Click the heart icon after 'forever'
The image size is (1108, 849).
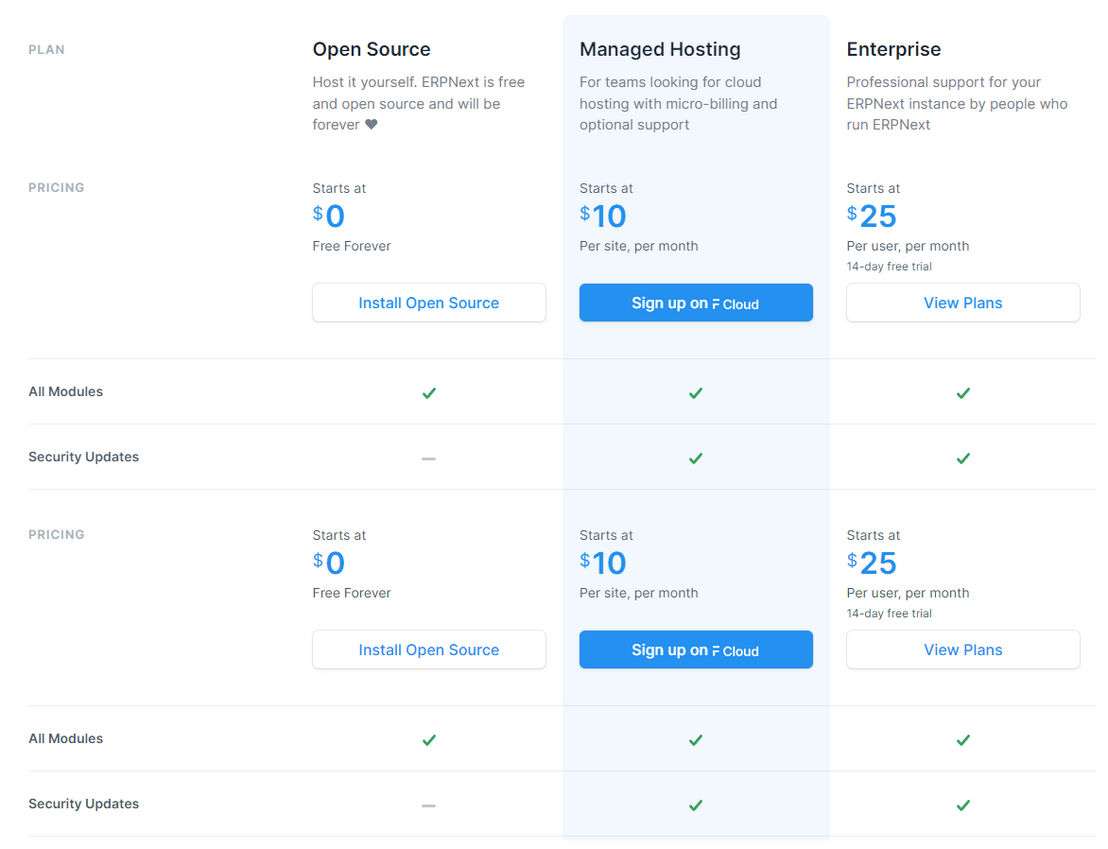(x=371, y=124)
